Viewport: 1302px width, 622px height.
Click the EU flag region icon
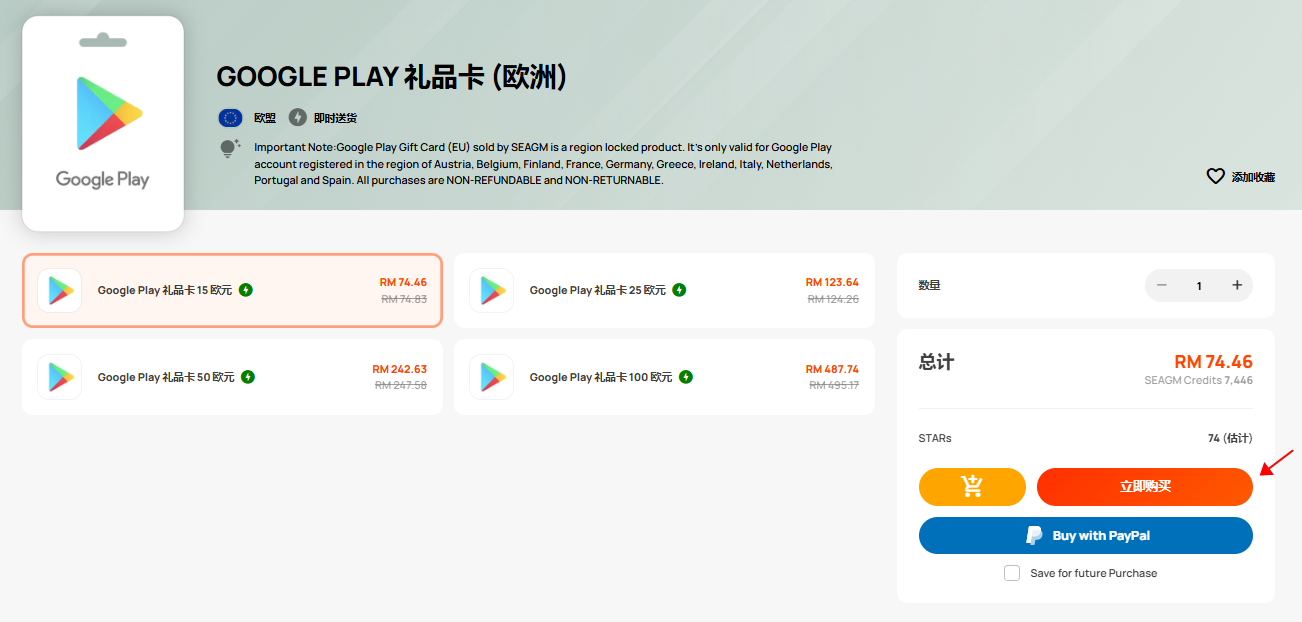[230, 118]
